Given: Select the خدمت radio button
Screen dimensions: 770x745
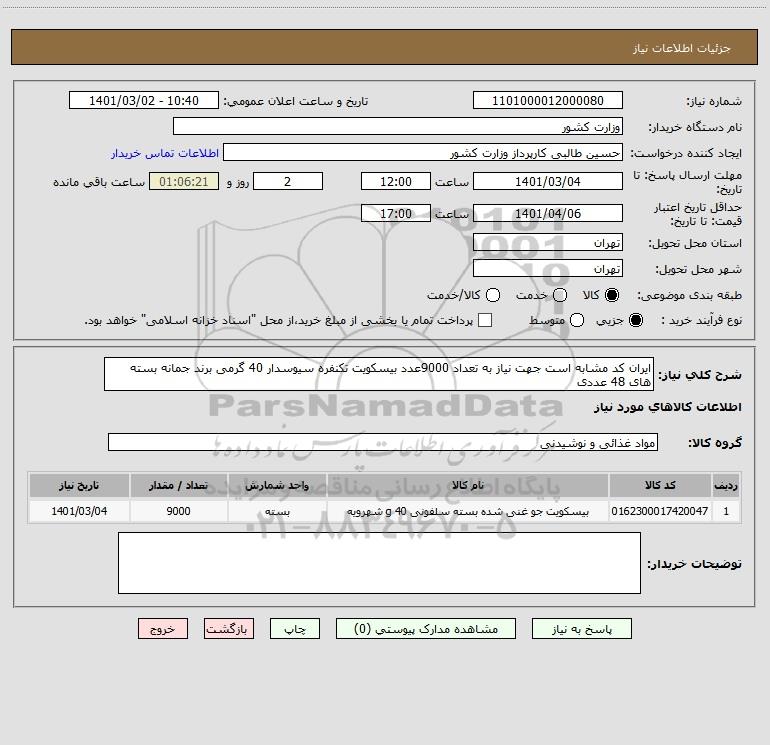Looking at the screenshot, I should click(560, 295).
